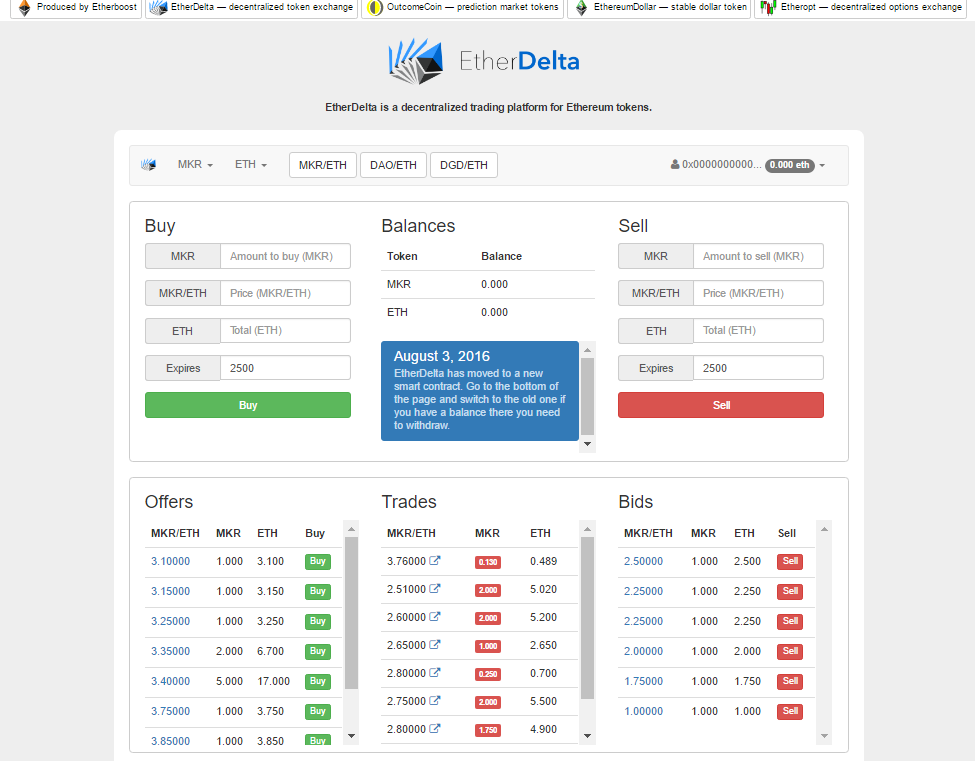This screenshot has width=975, height=761.
Task: Click the Etheropt candlestick icon in the top bar
Action: (x=768, y=8)
